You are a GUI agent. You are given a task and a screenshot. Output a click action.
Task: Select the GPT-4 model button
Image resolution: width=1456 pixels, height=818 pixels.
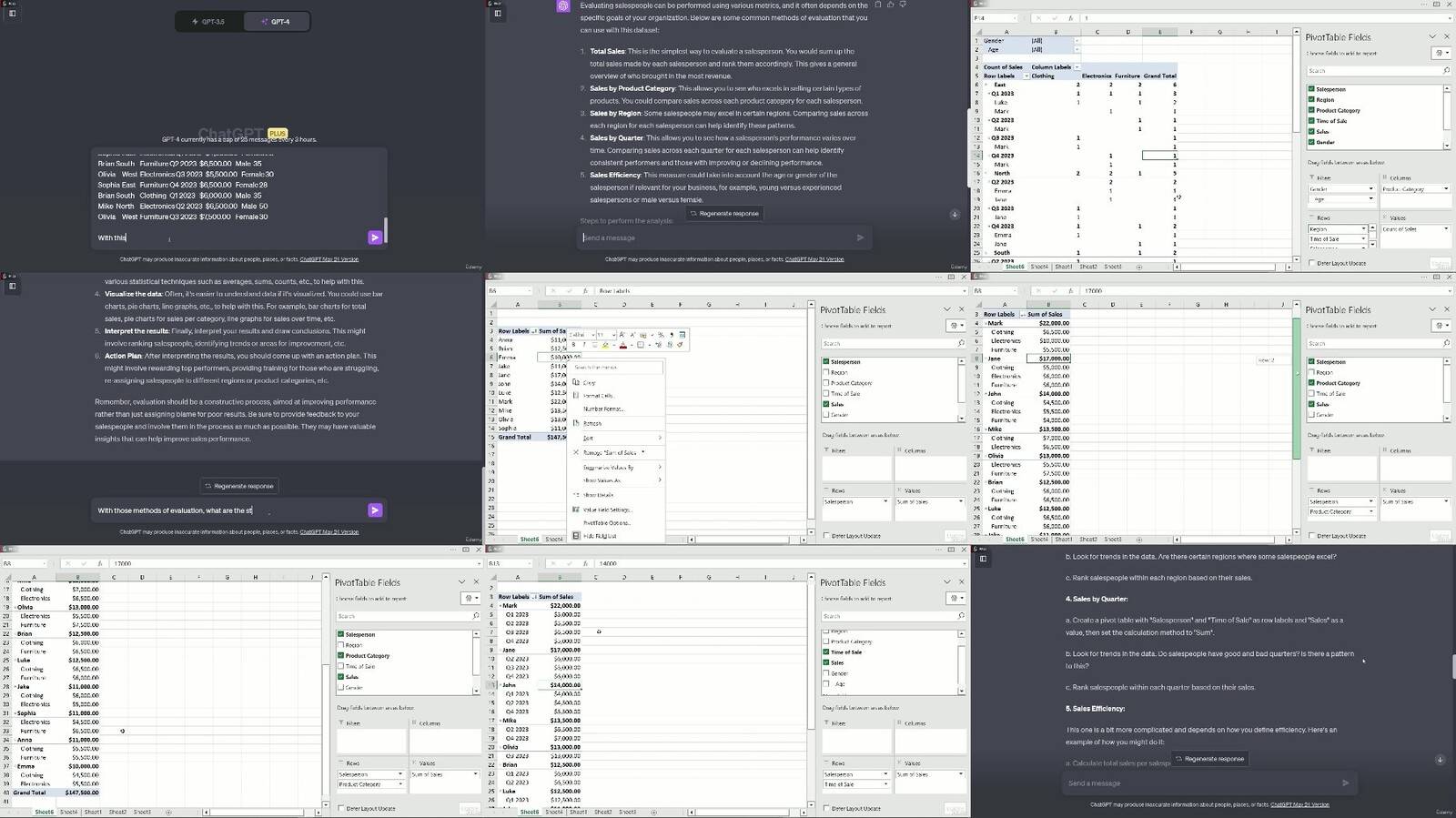(x=276, y=21)
